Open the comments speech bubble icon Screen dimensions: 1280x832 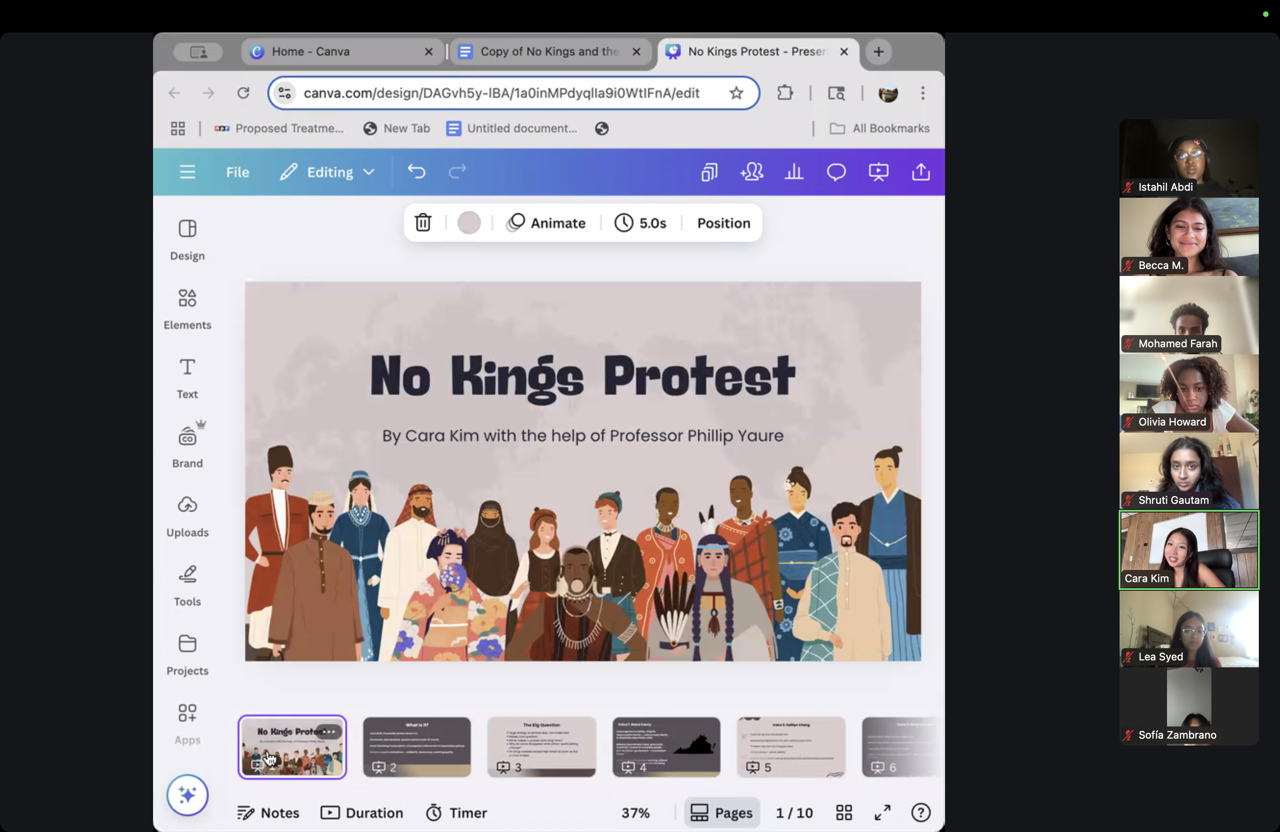pyautogui.click(x=836, y=172)
